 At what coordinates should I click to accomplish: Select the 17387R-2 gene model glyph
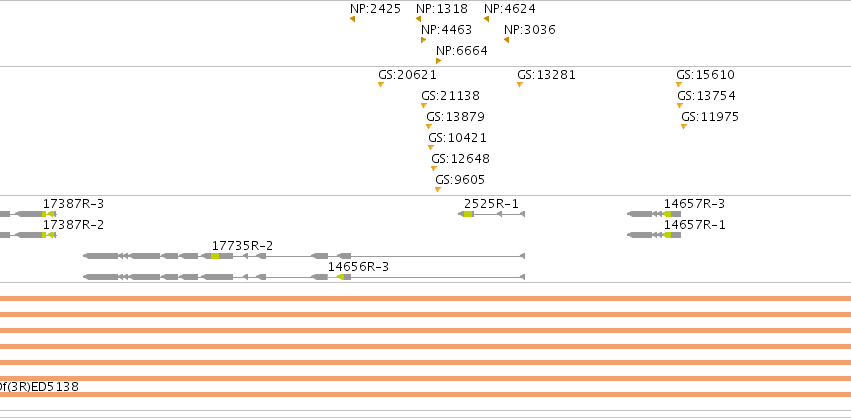click(x=27, y=235)
